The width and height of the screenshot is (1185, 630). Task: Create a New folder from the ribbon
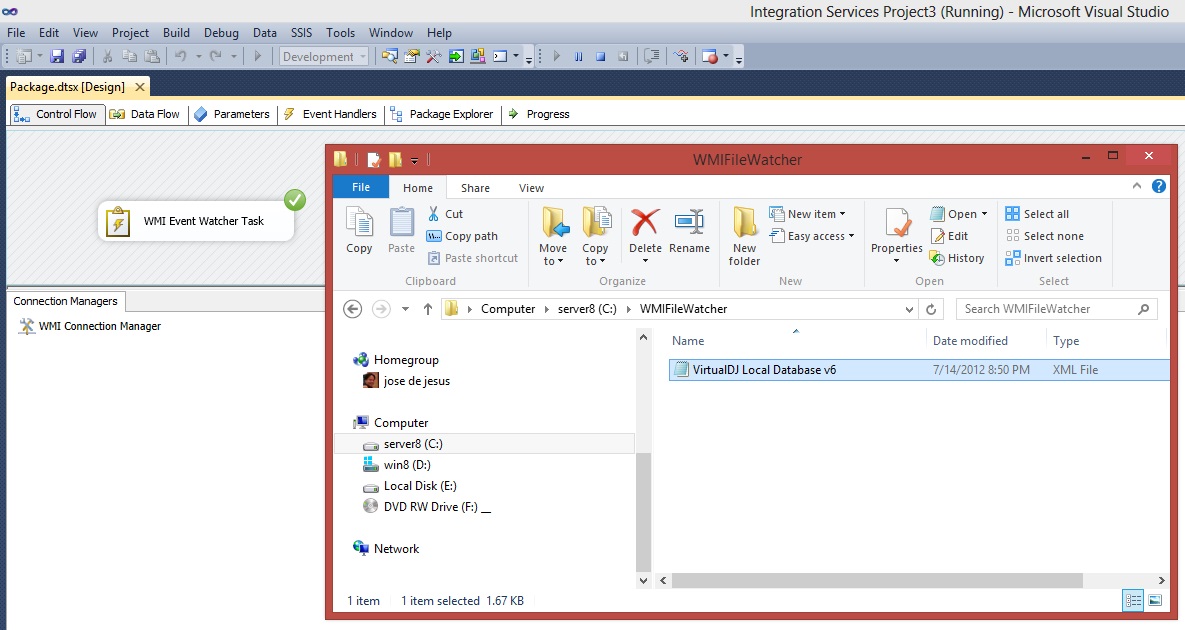point(744,236)
